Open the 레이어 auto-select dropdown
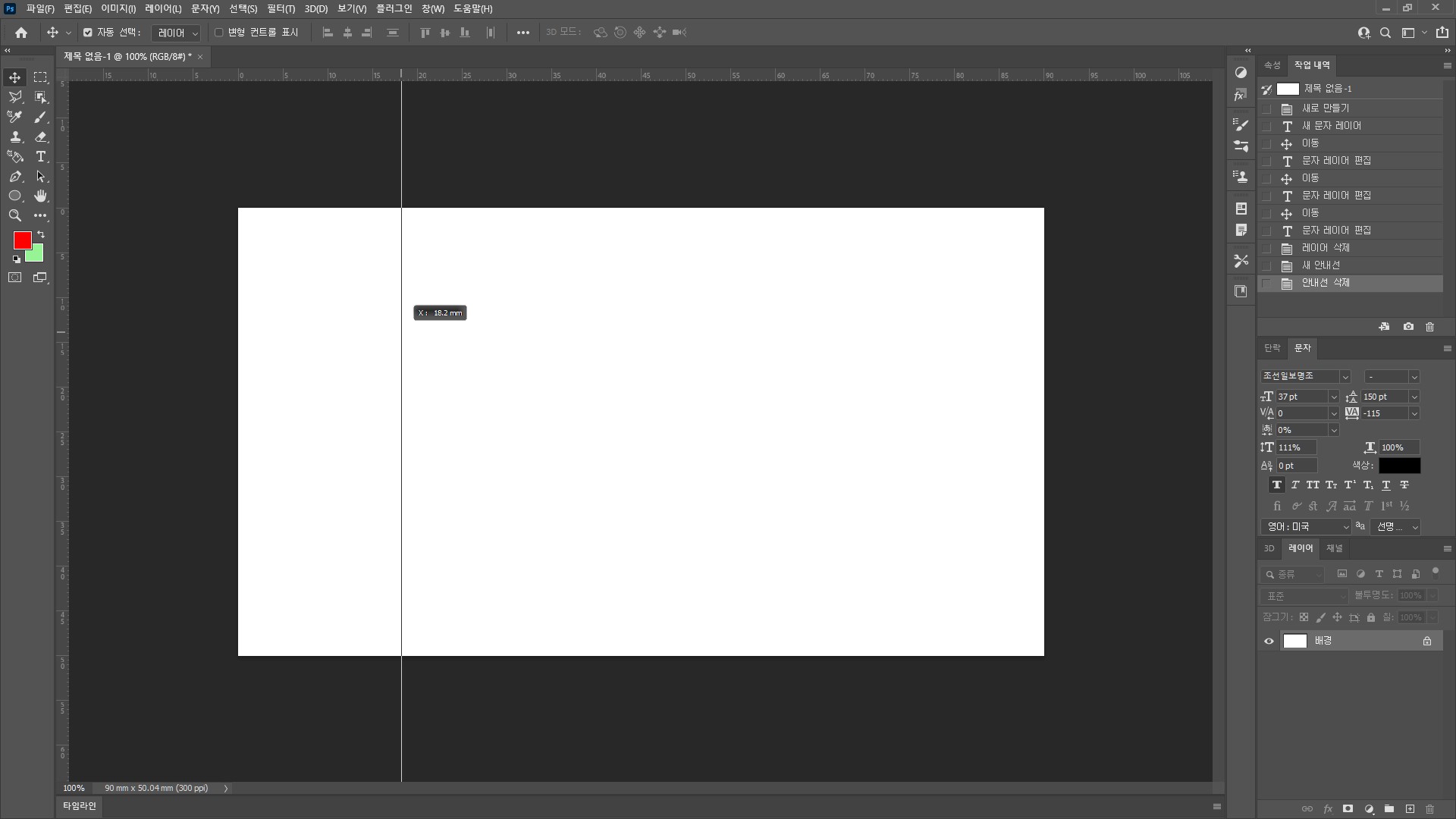 point(176,33)
